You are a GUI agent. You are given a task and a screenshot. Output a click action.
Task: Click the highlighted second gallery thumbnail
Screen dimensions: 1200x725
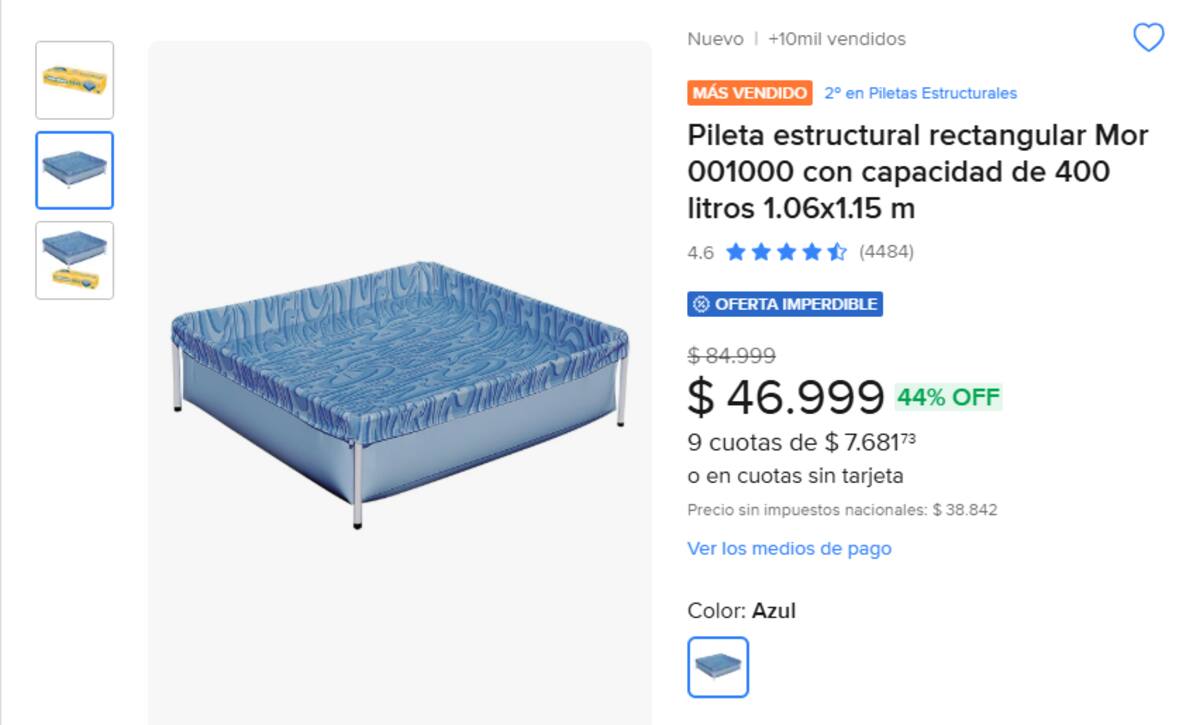74,170
